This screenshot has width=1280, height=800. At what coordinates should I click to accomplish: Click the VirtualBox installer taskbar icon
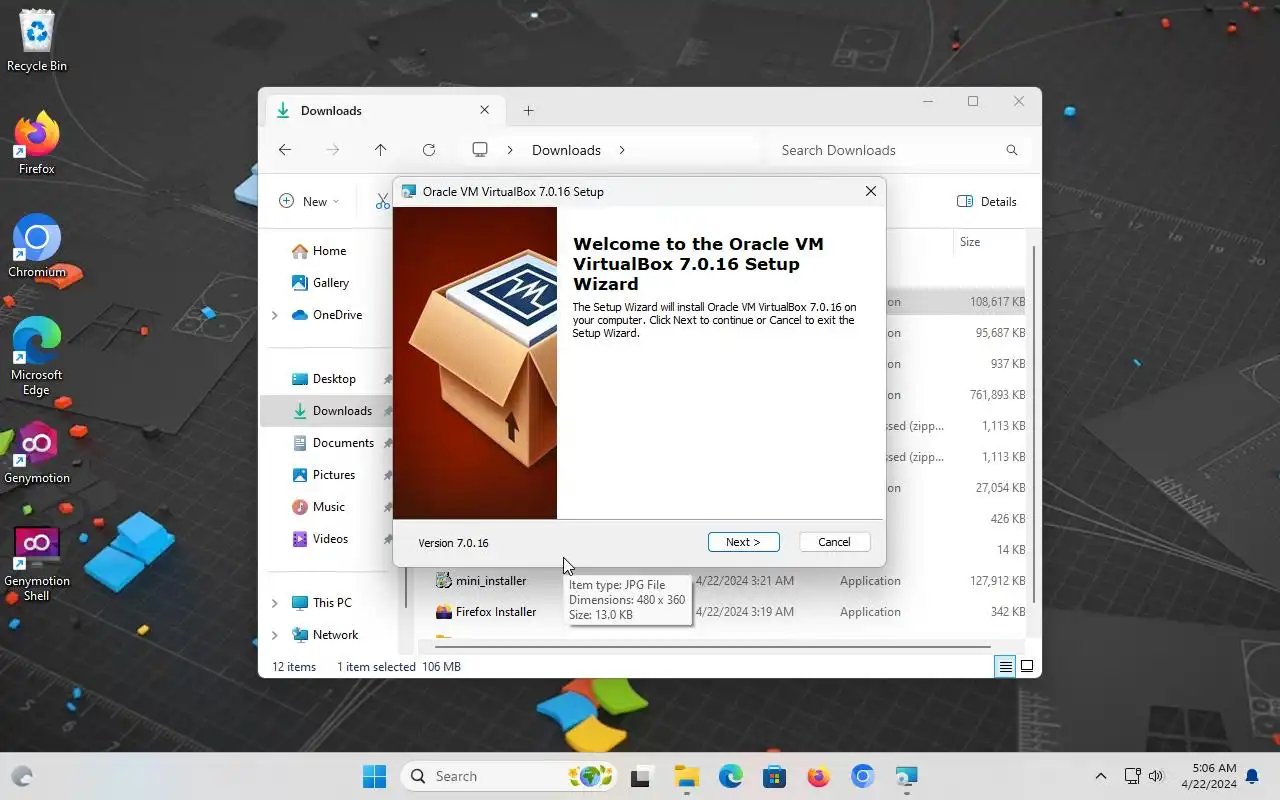[x=907, y=776]
